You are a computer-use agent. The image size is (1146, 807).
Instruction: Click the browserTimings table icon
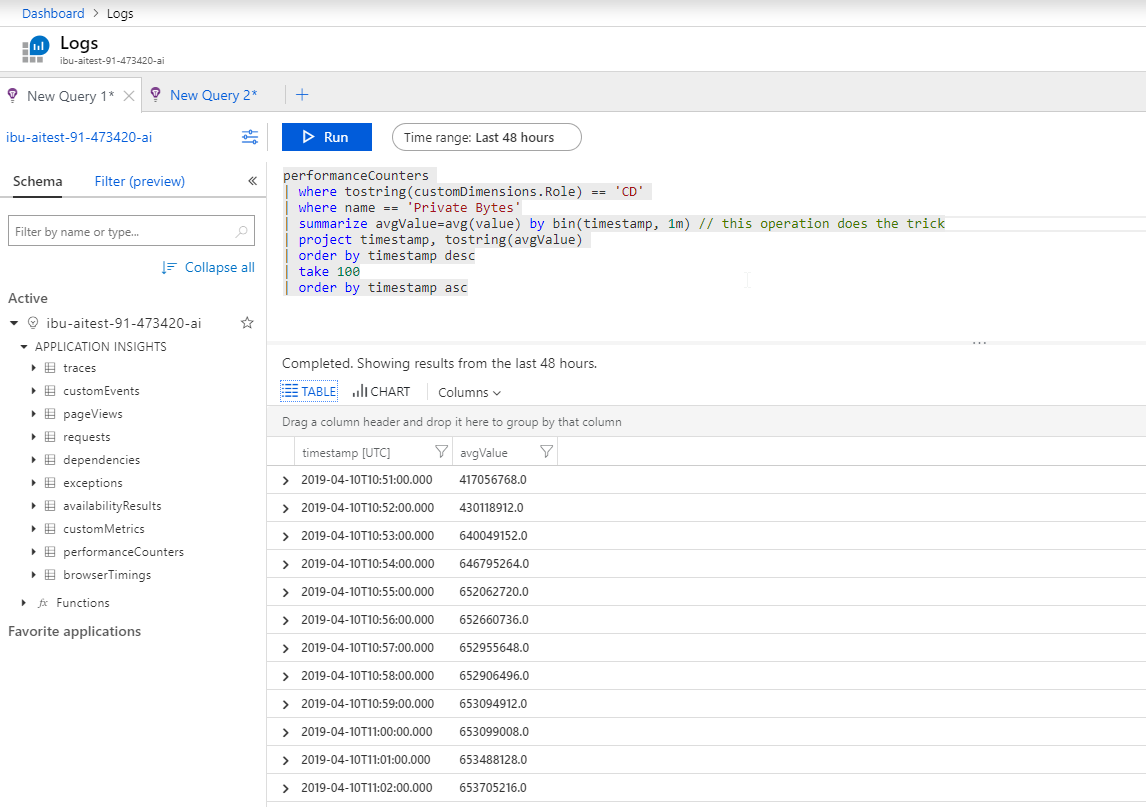pos(50,575)
